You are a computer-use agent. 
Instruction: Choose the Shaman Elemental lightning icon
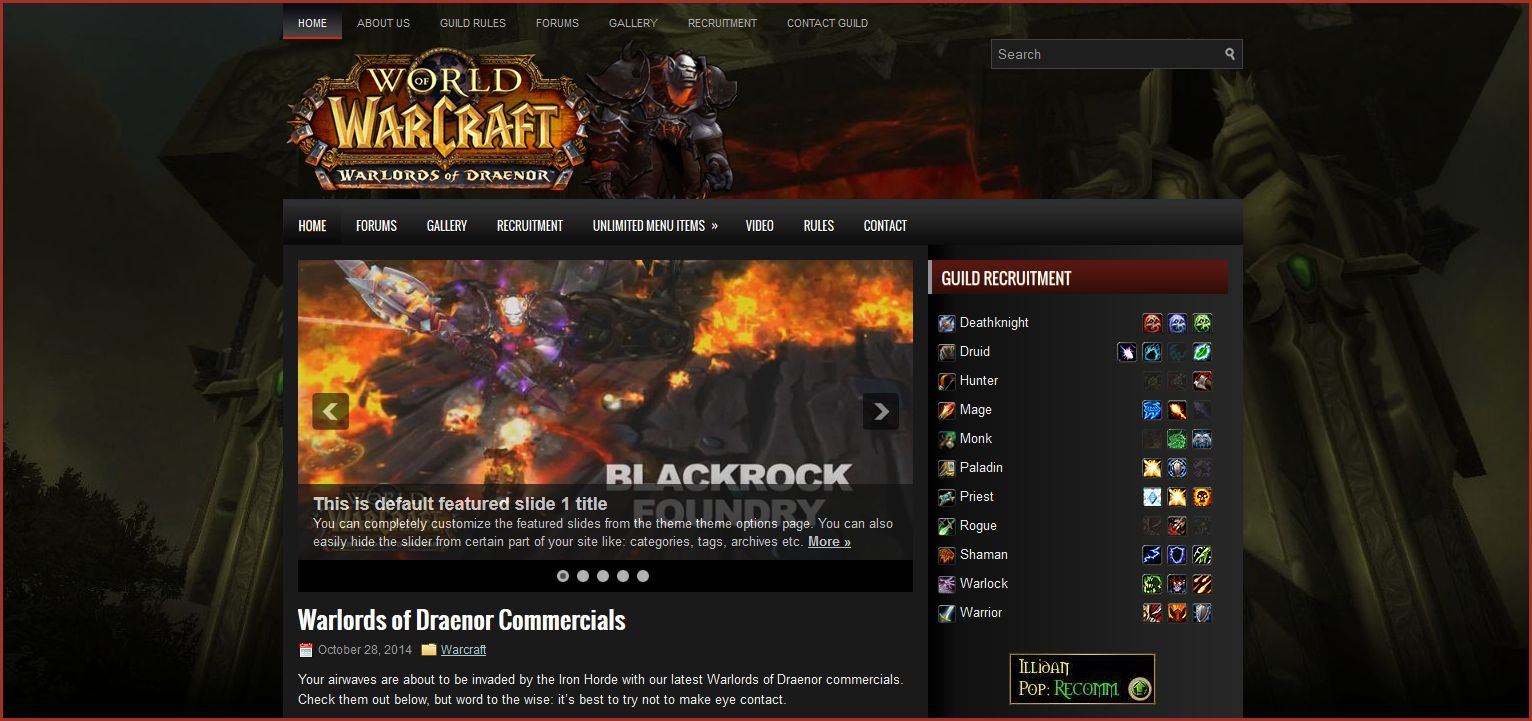(1152, 555)
